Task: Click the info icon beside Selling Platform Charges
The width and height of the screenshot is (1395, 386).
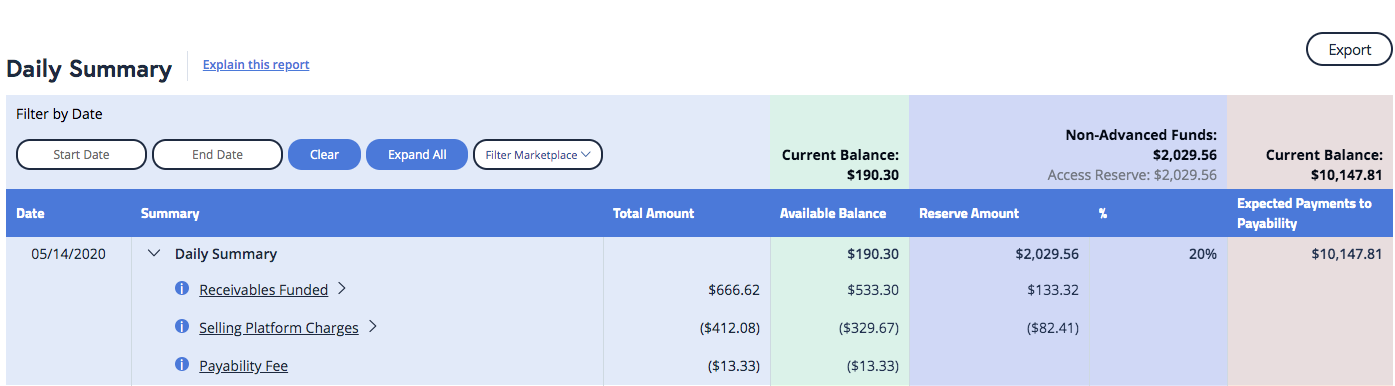Action: (x=182, y=327)
